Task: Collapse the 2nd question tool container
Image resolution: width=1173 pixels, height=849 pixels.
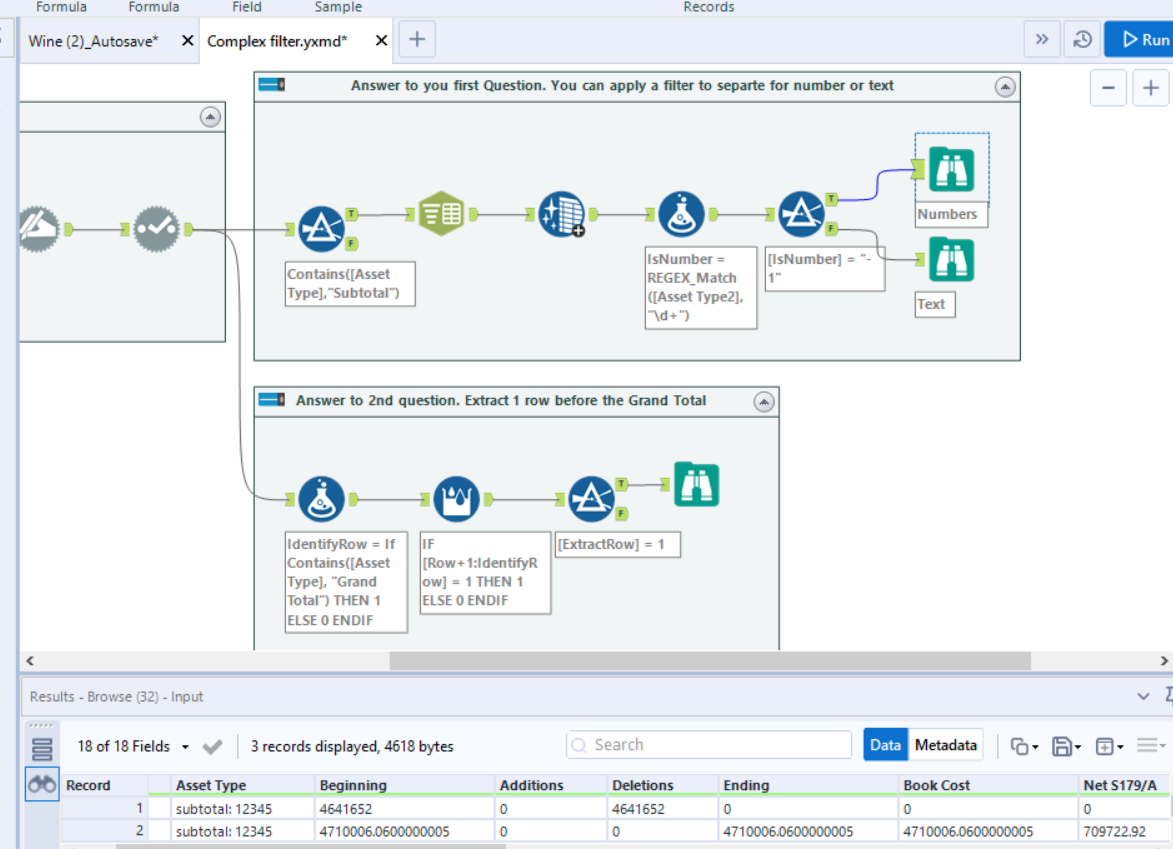Action: pos(764,401)
